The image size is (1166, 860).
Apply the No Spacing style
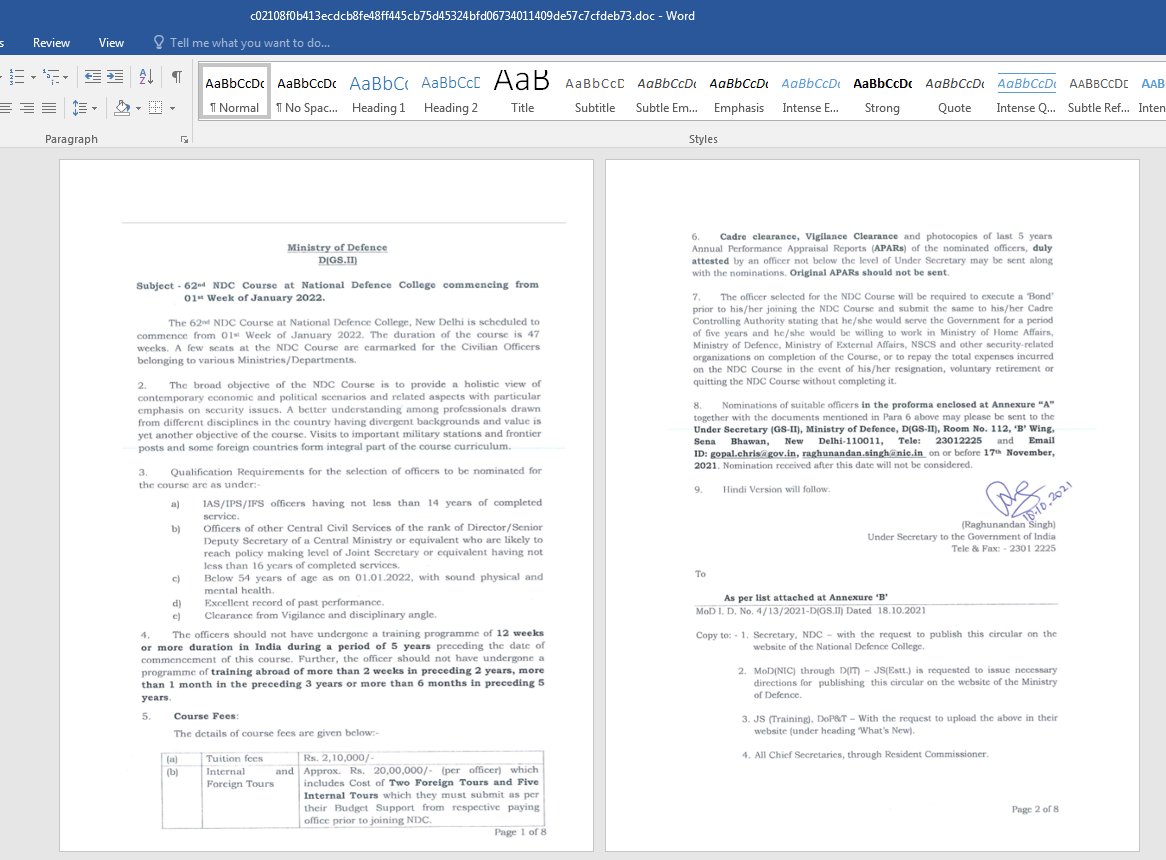(x=306, y=92)
